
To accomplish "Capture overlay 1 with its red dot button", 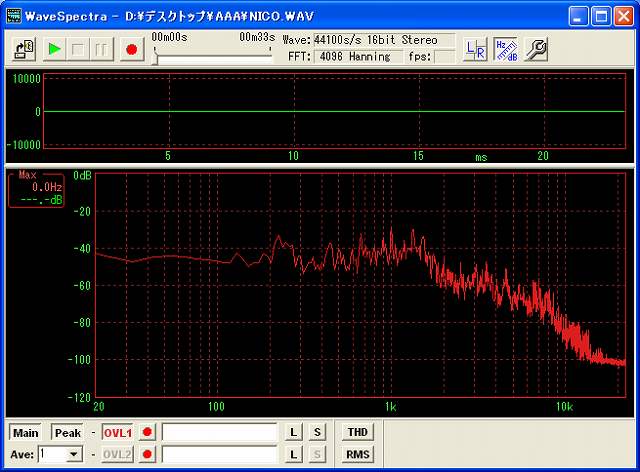I will (147, 432).
